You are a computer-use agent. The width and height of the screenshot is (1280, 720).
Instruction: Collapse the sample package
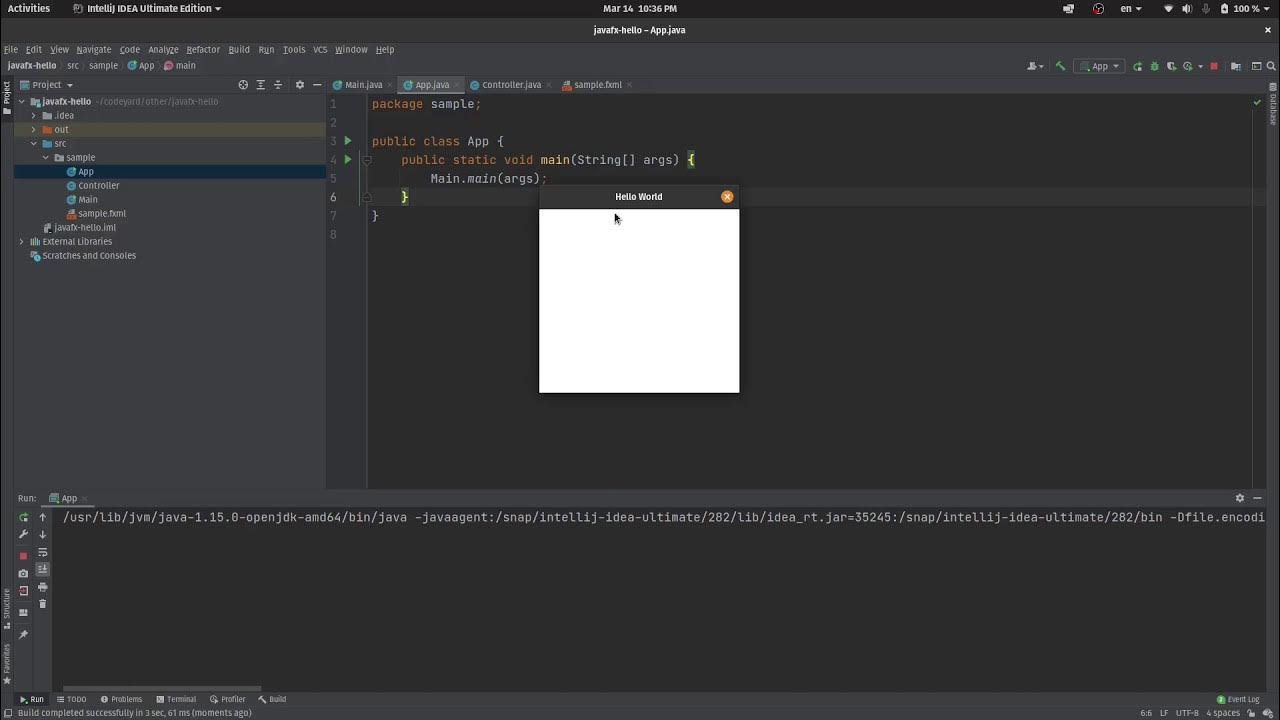(45, 157)
